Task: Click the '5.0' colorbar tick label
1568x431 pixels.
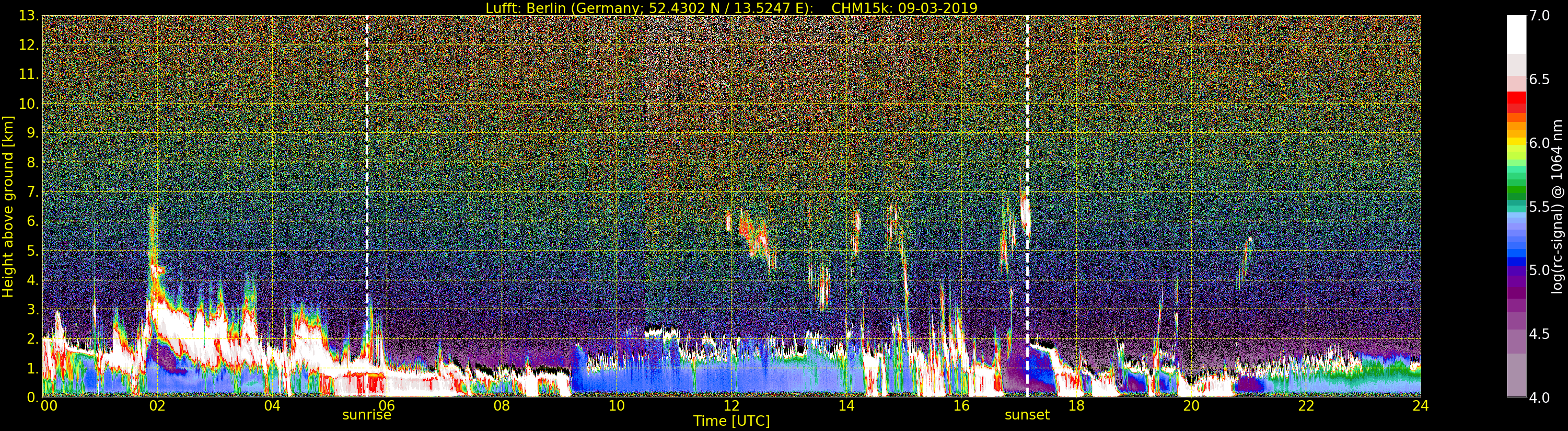Action: 1539,270
